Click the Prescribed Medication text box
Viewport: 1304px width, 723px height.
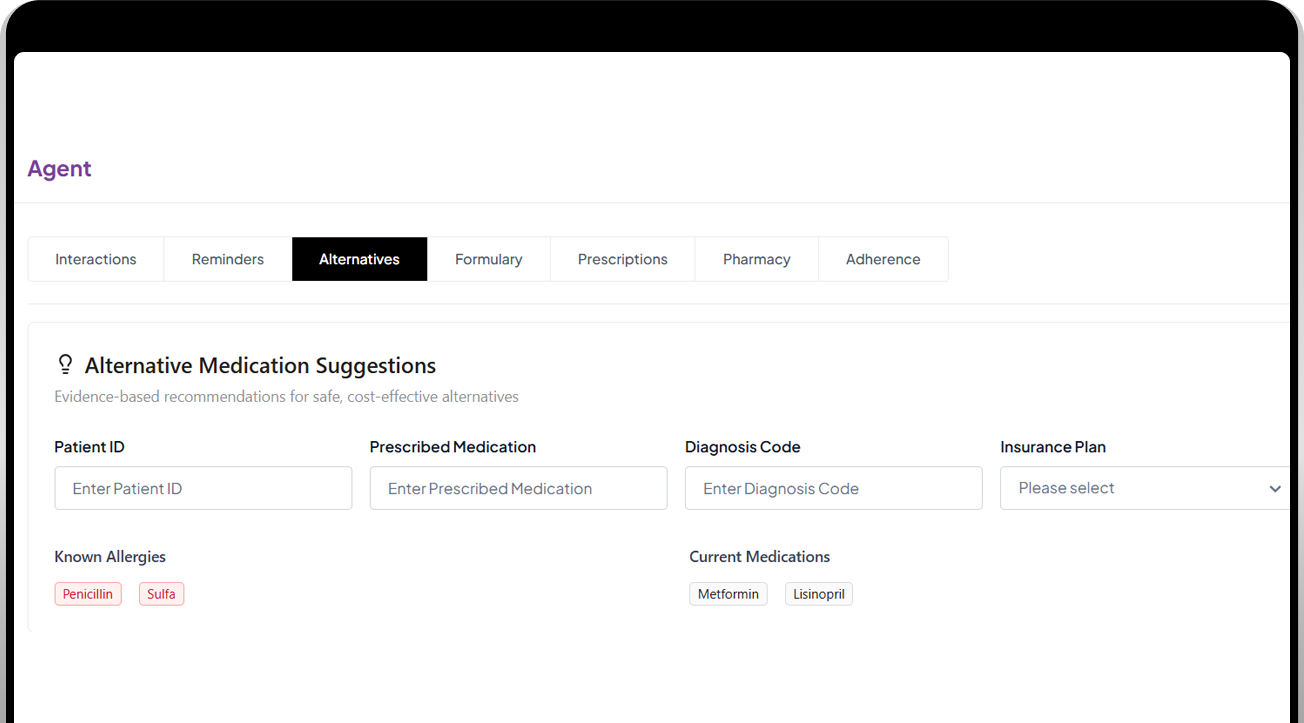[x=518, y=488]
